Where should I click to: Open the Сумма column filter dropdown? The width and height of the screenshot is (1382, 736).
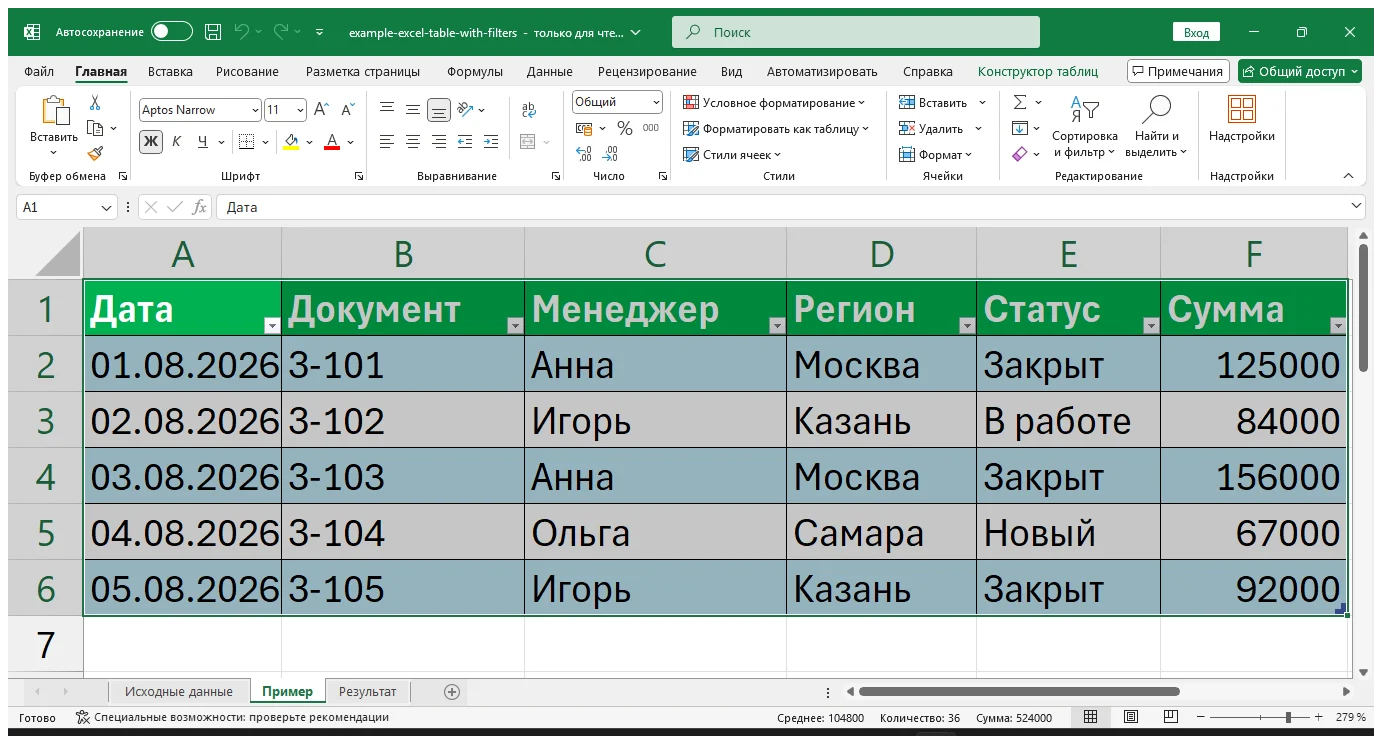(x=1338, y=325)
